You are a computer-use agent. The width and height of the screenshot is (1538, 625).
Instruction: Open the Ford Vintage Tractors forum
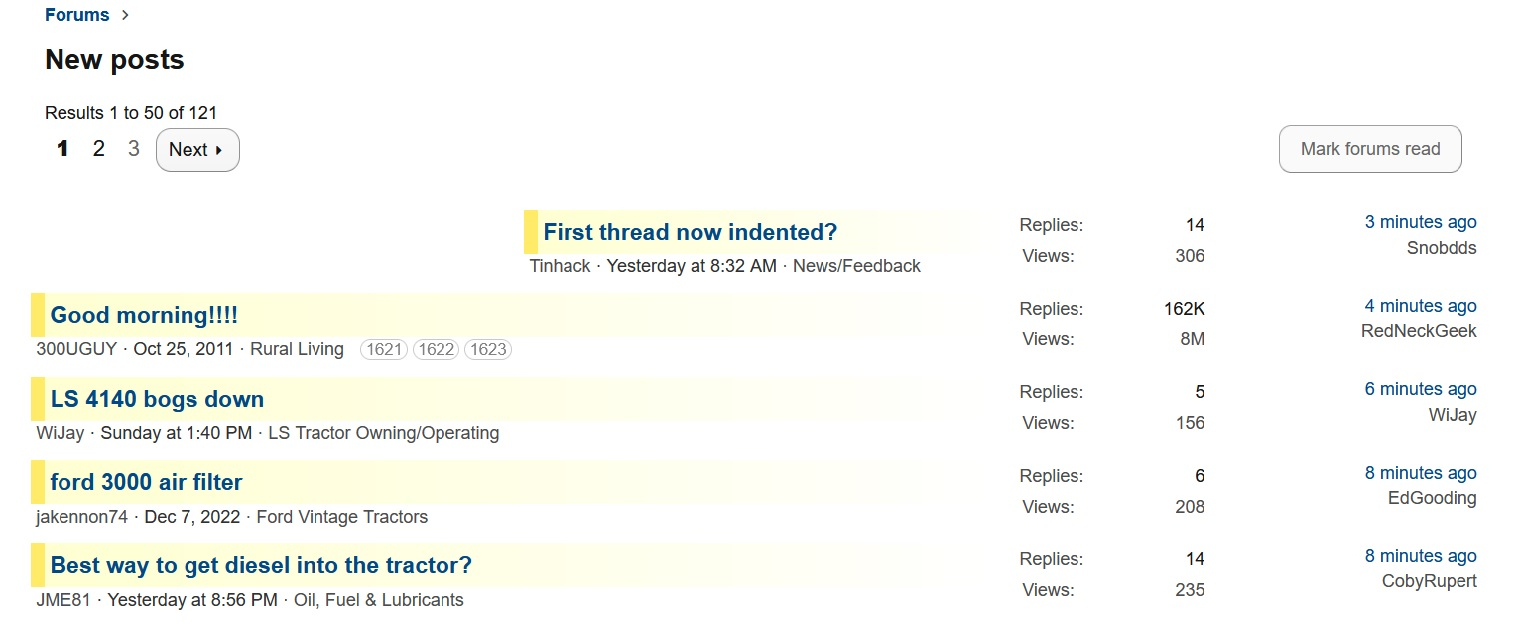pyautogui.click(x=342, y=517)
